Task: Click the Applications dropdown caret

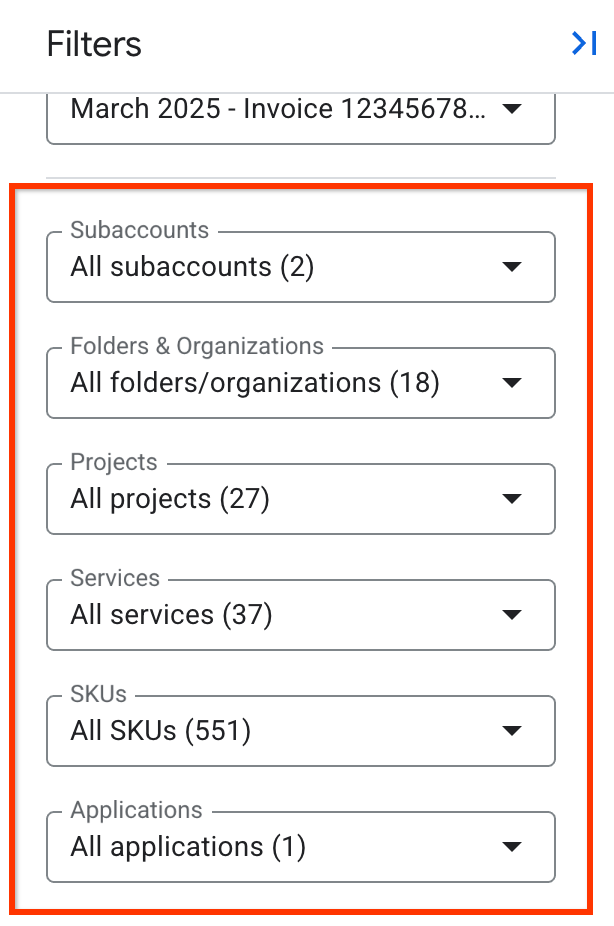Action: (x=511, y=847)
